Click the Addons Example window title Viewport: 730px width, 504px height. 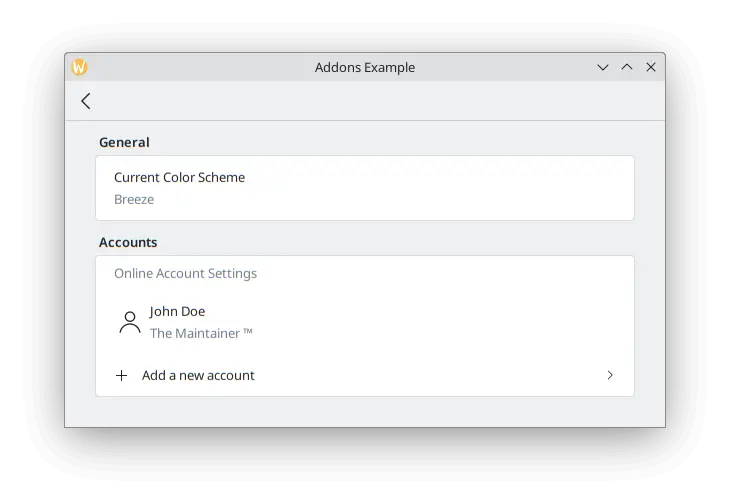(x=365, y=68)
